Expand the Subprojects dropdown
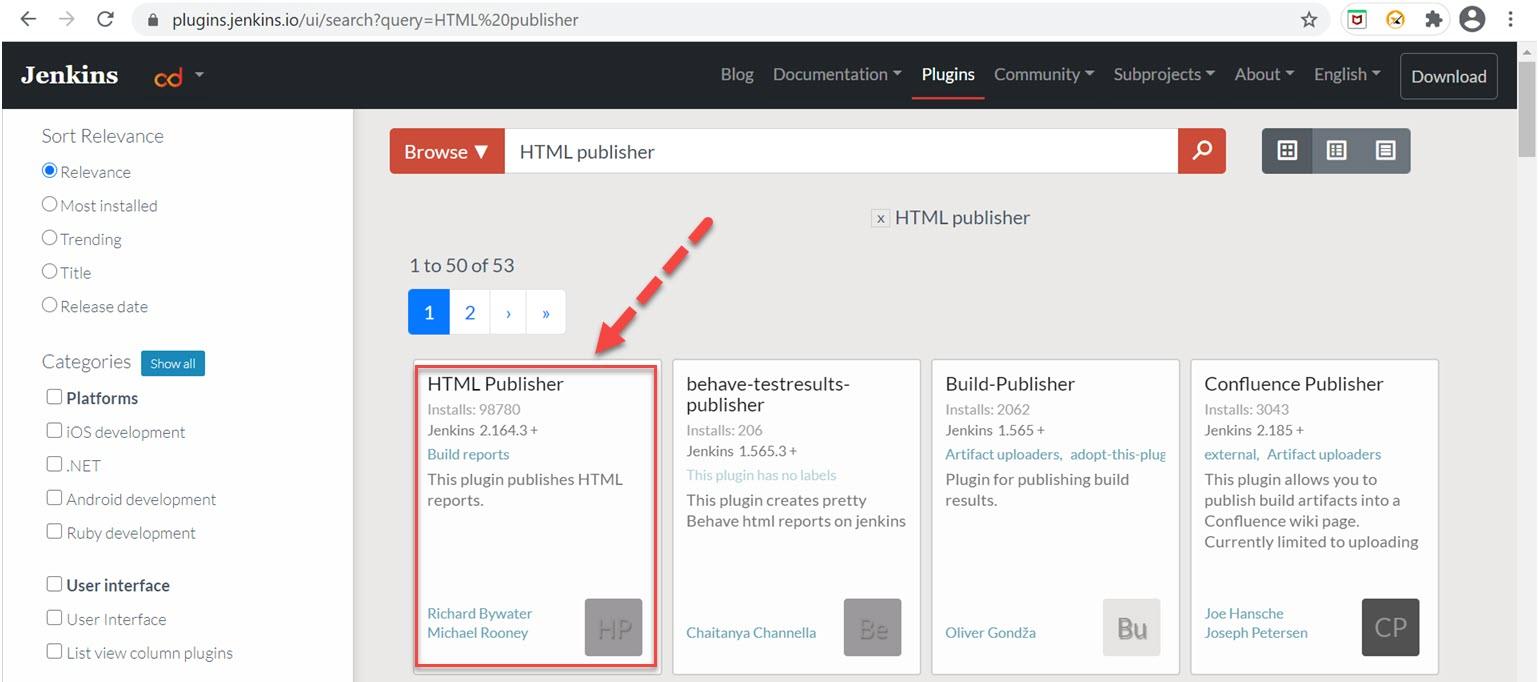This screenshot has width=1538, height=682. (x=1164, y=75)
